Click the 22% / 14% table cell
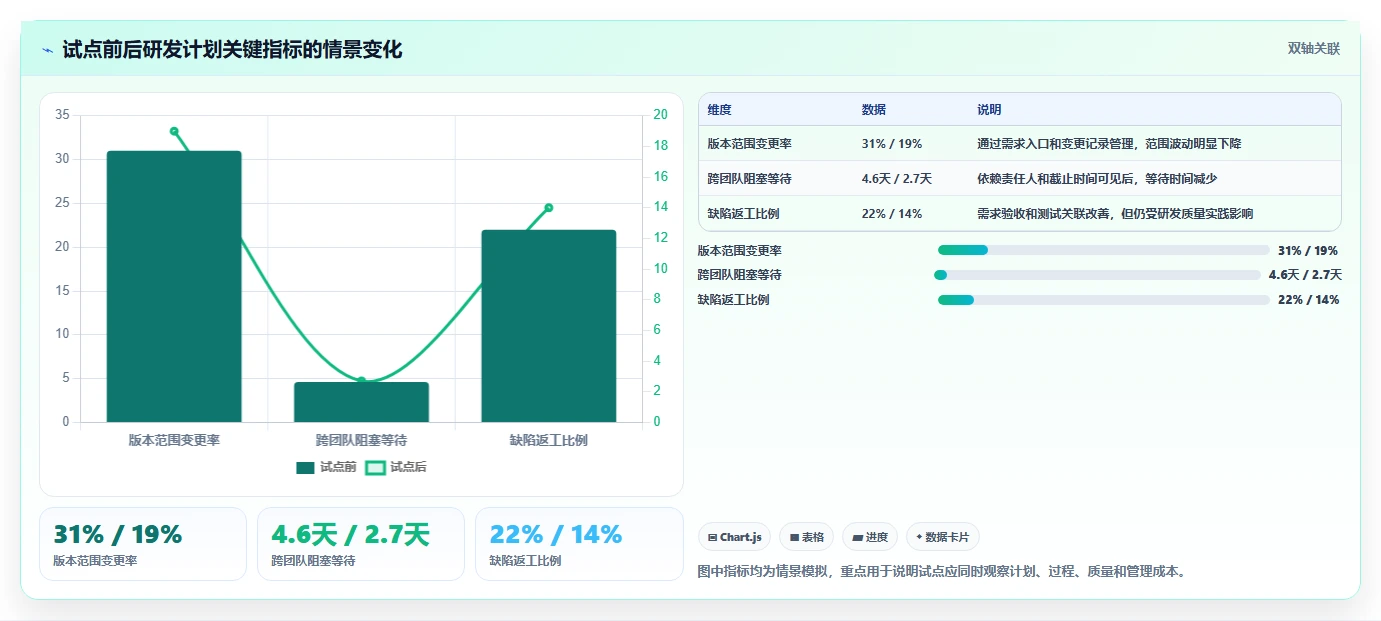The height and width of the screenshot is (621, 1381). [x=891, y=214]
